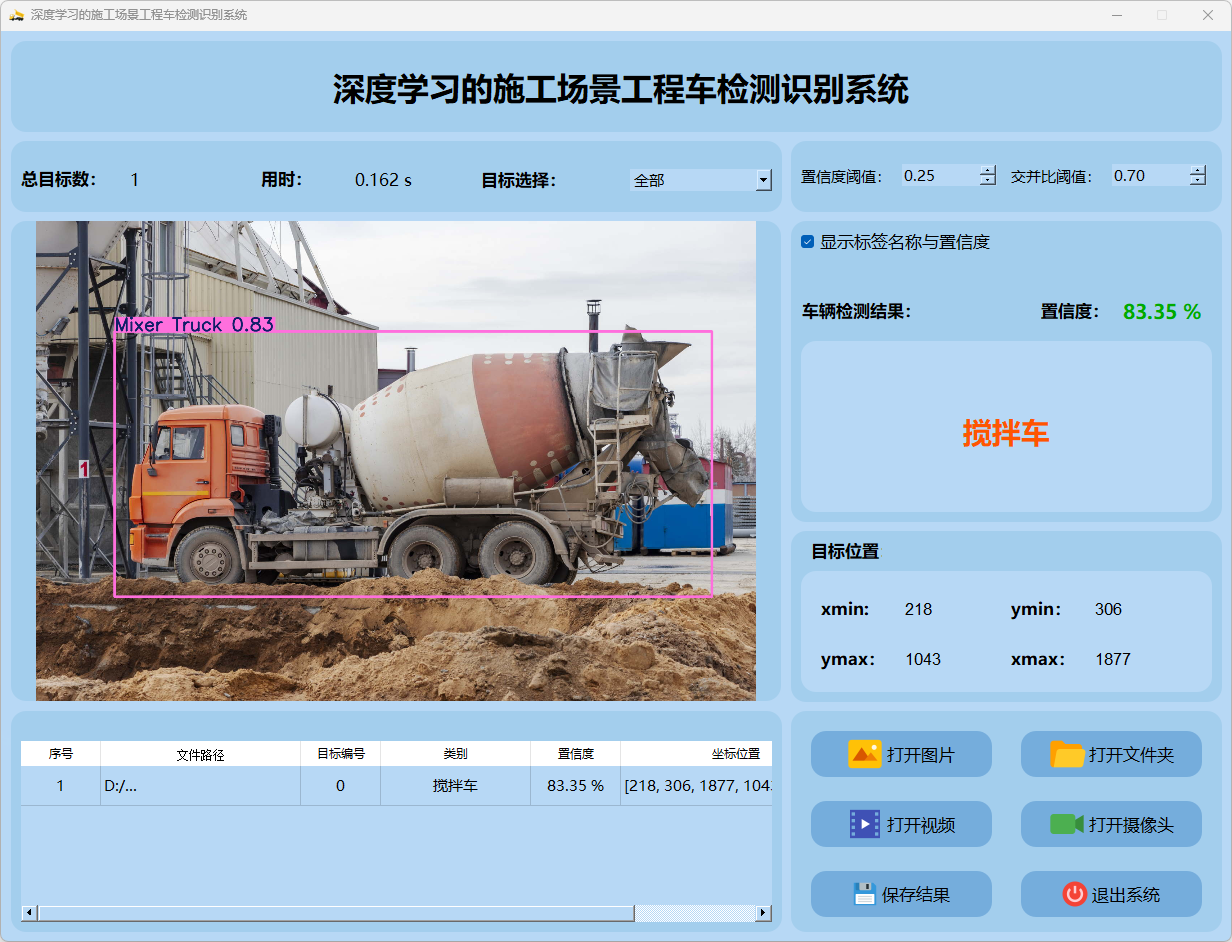Decrease 置信度阈值 with the down arrow
This screenshot has width=1232, height=942.
[988, 181]
